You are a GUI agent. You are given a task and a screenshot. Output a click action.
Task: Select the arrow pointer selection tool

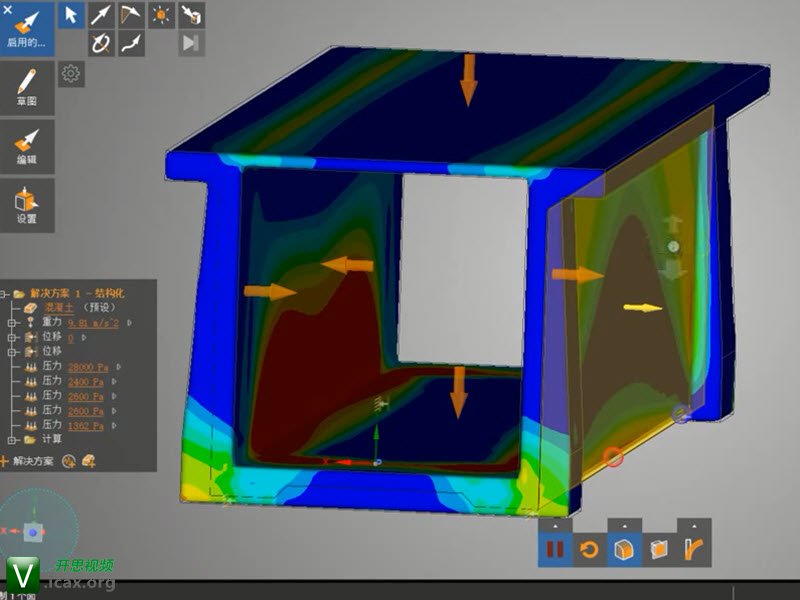point(71,14)
